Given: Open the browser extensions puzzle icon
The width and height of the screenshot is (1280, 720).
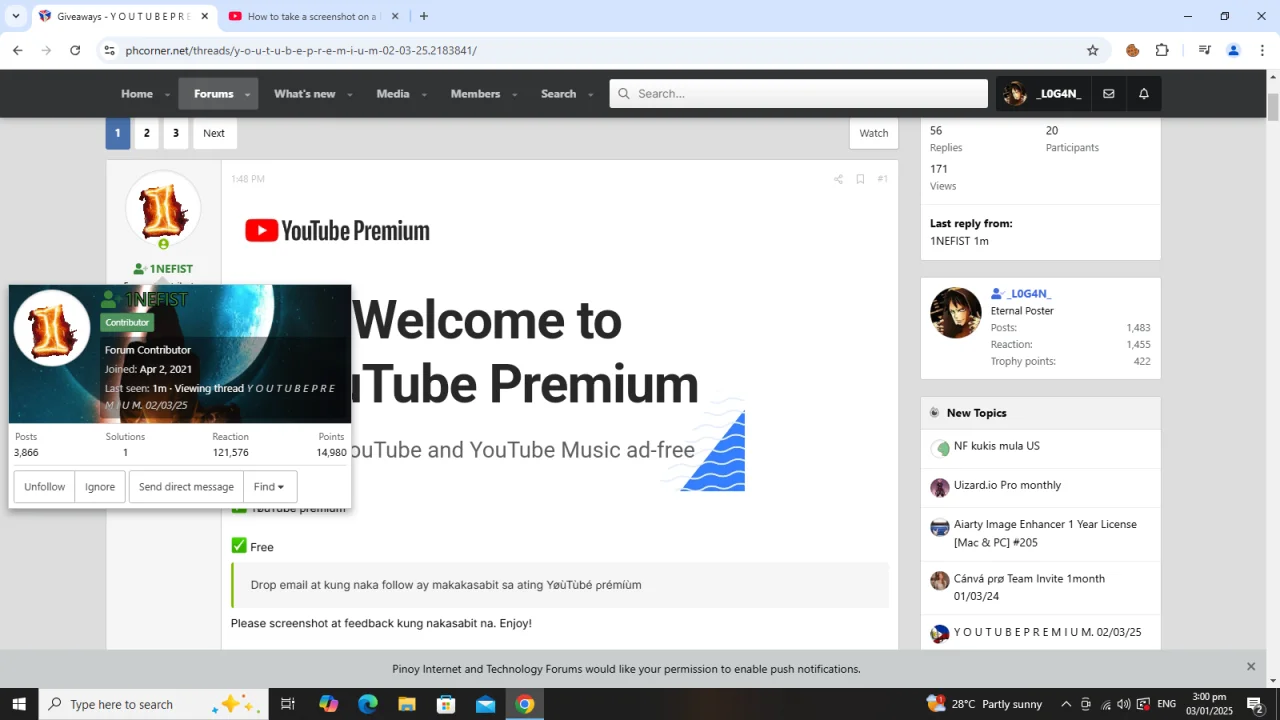Looking at the screenshot, I should (x=1162, y=50).
